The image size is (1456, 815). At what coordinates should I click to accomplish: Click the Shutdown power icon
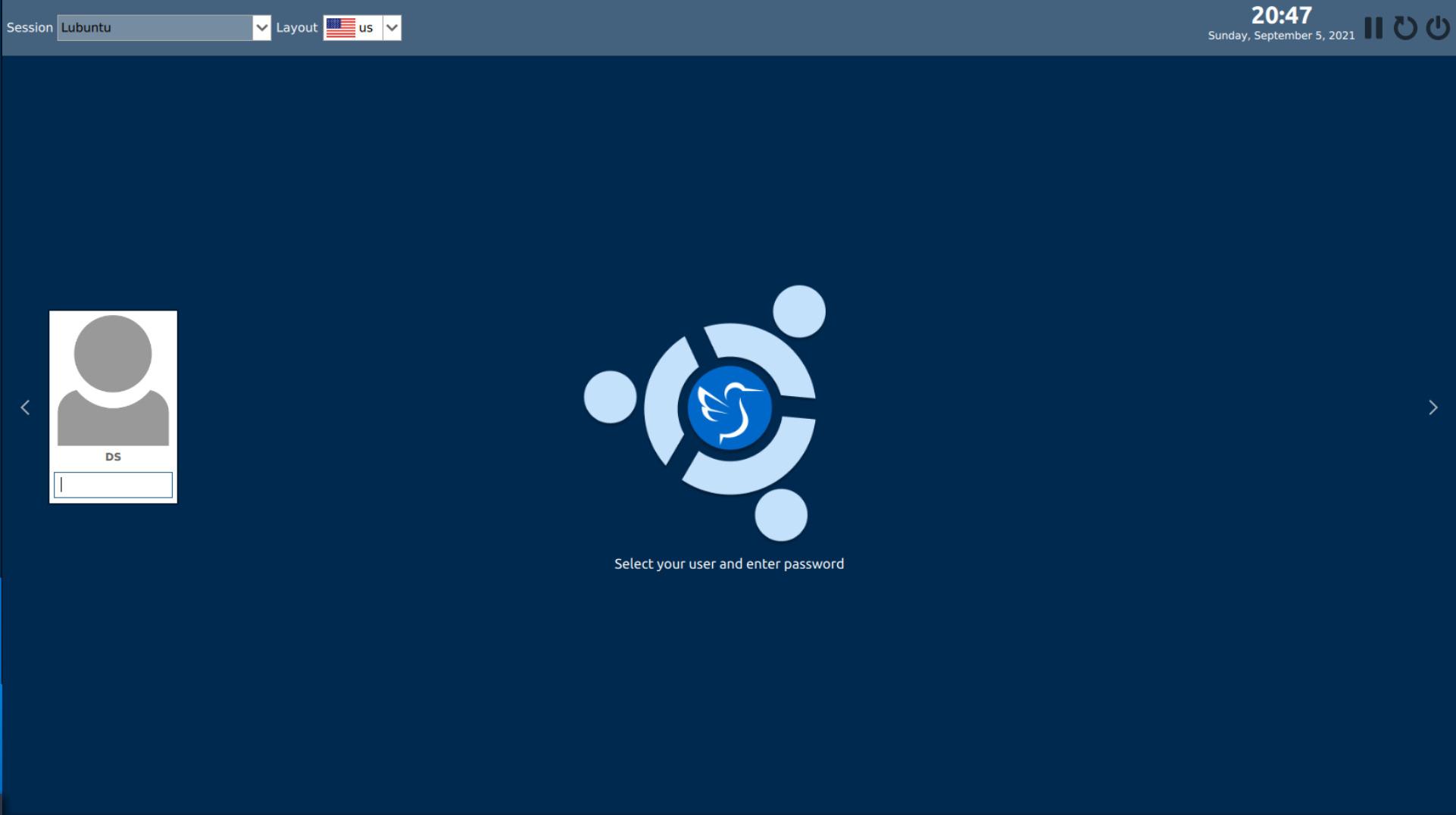click(1437, 28)
